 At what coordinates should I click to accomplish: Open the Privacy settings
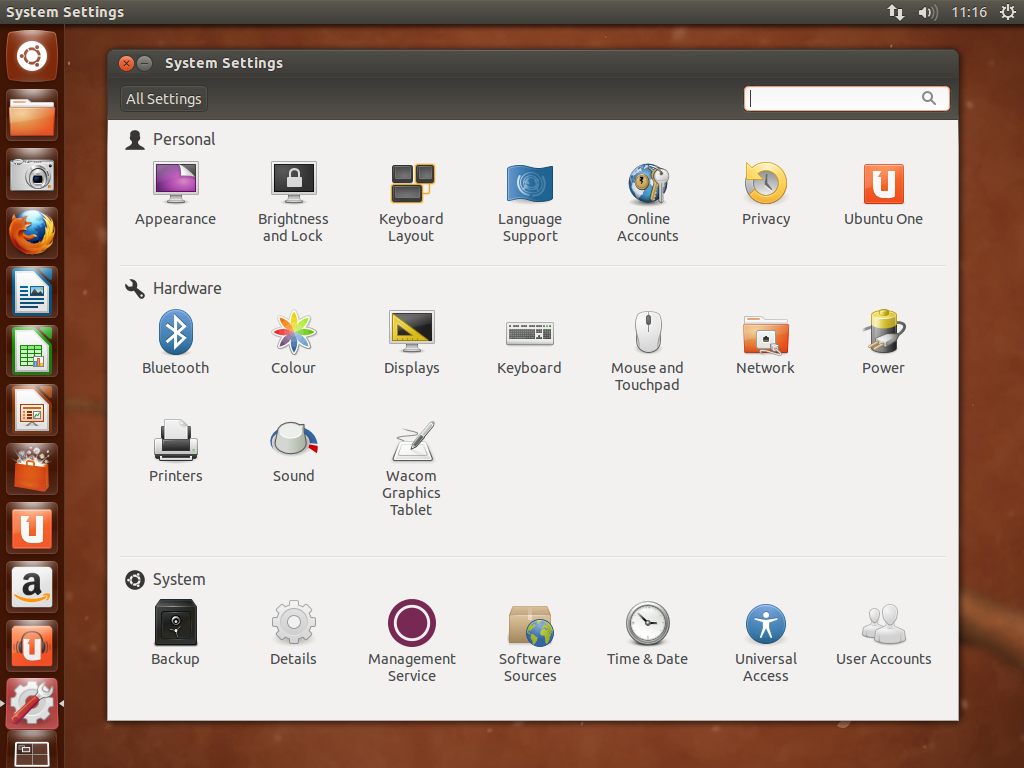[765, 184]
